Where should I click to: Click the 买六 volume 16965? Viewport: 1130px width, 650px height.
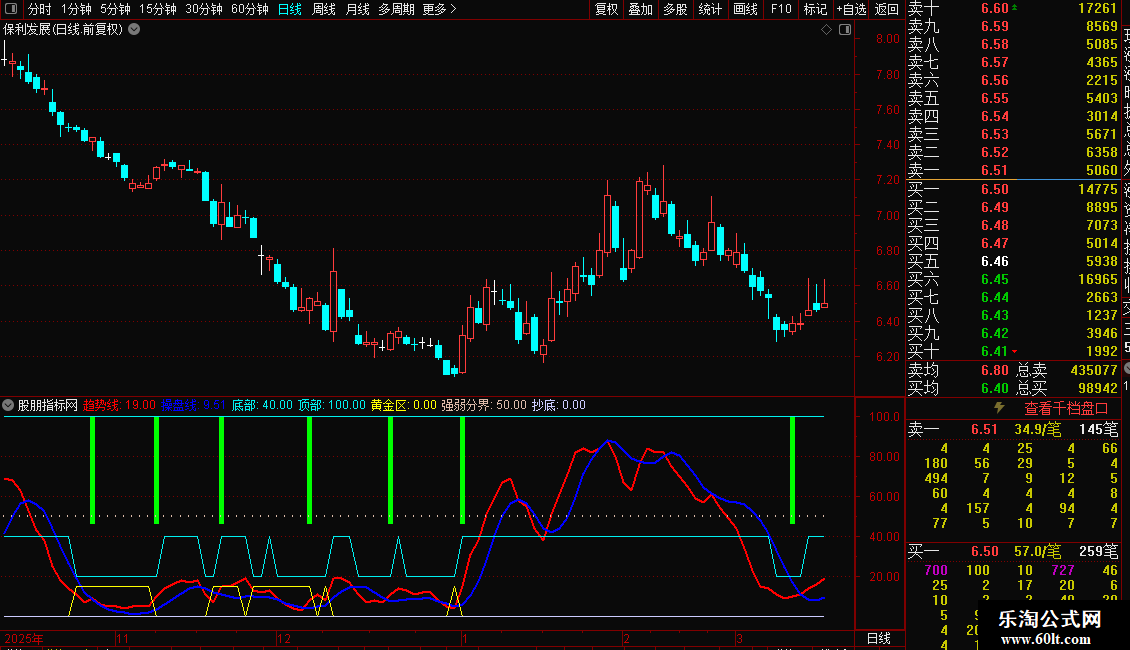click(x=1098, y=279)
